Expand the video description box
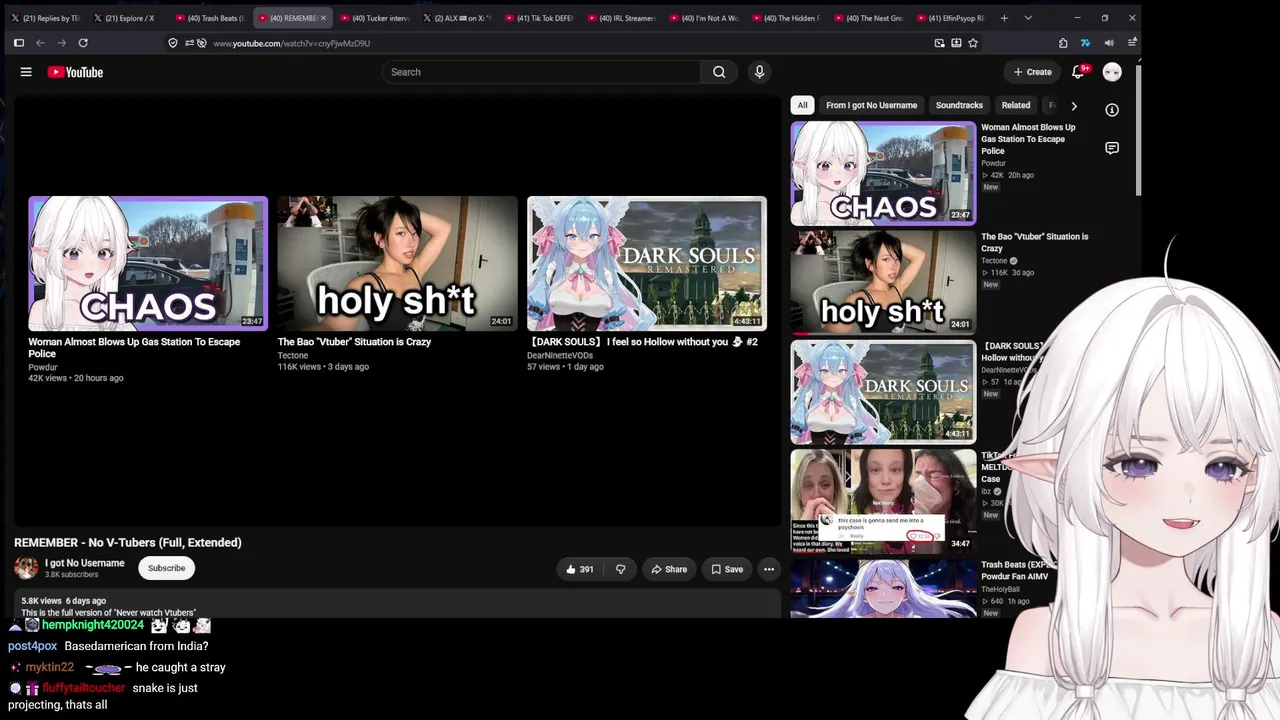1280x720 pixels. pos(397,604)
